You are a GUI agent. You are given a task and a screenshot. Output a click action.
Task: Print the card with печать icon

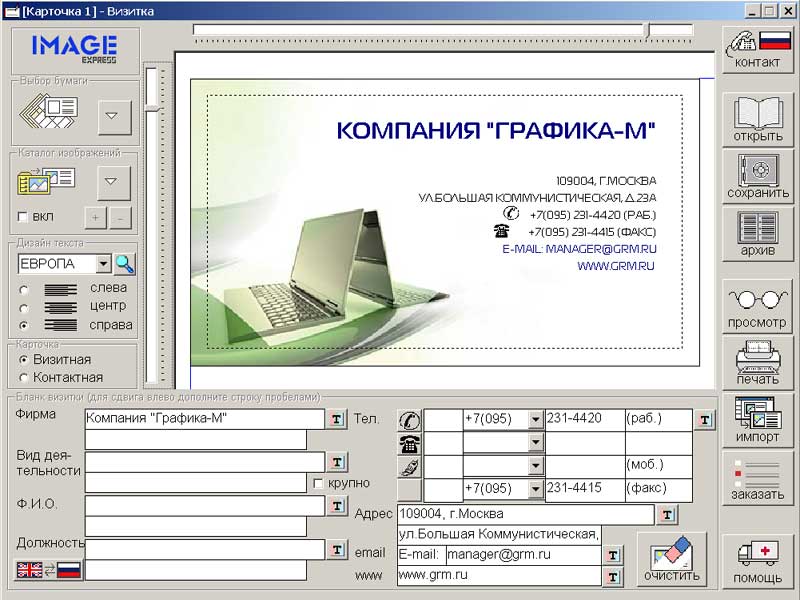pos(758,362)
